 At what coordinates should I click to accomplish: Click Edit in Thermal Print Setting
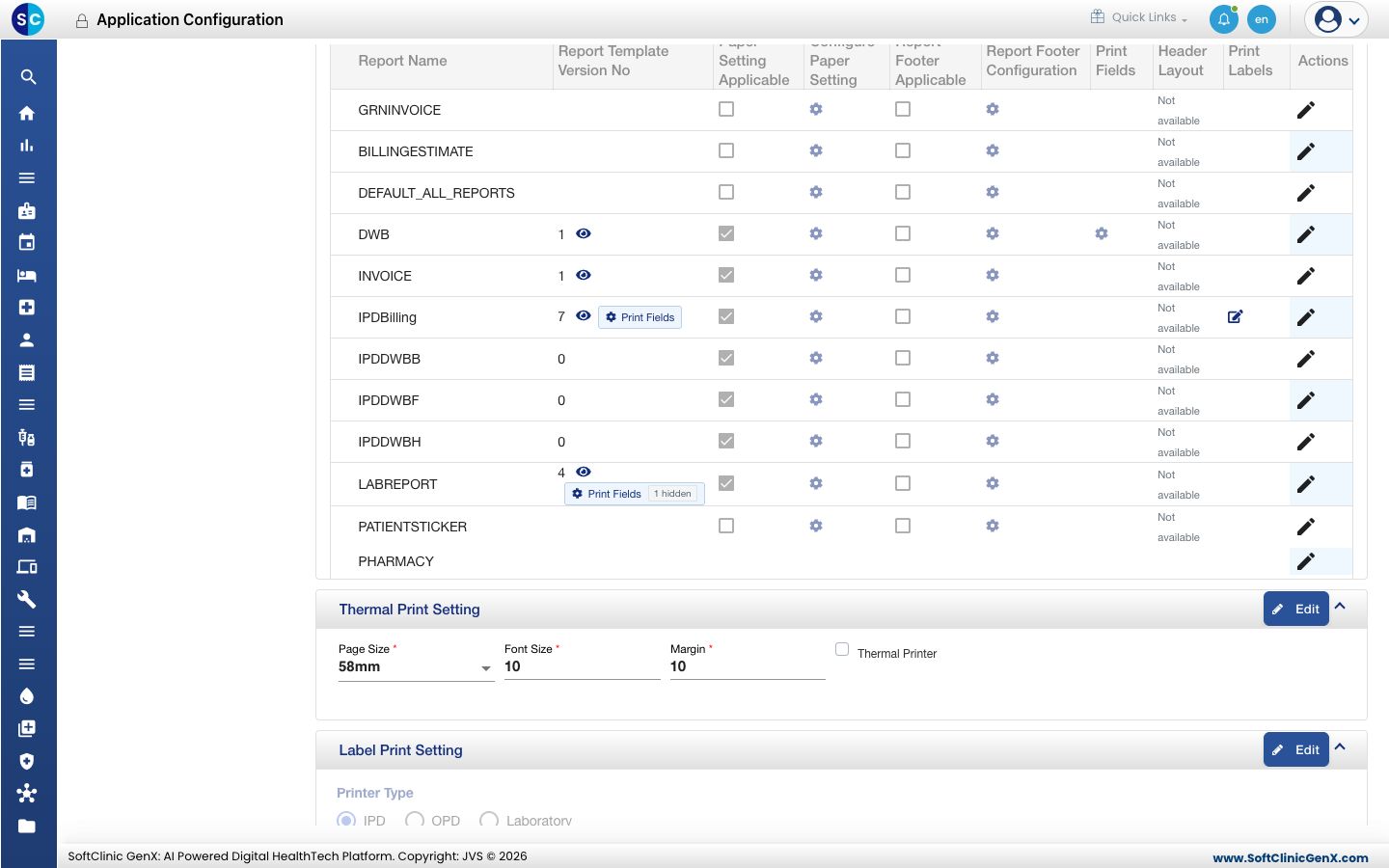pyautogui.click(x=1296, y=609)
